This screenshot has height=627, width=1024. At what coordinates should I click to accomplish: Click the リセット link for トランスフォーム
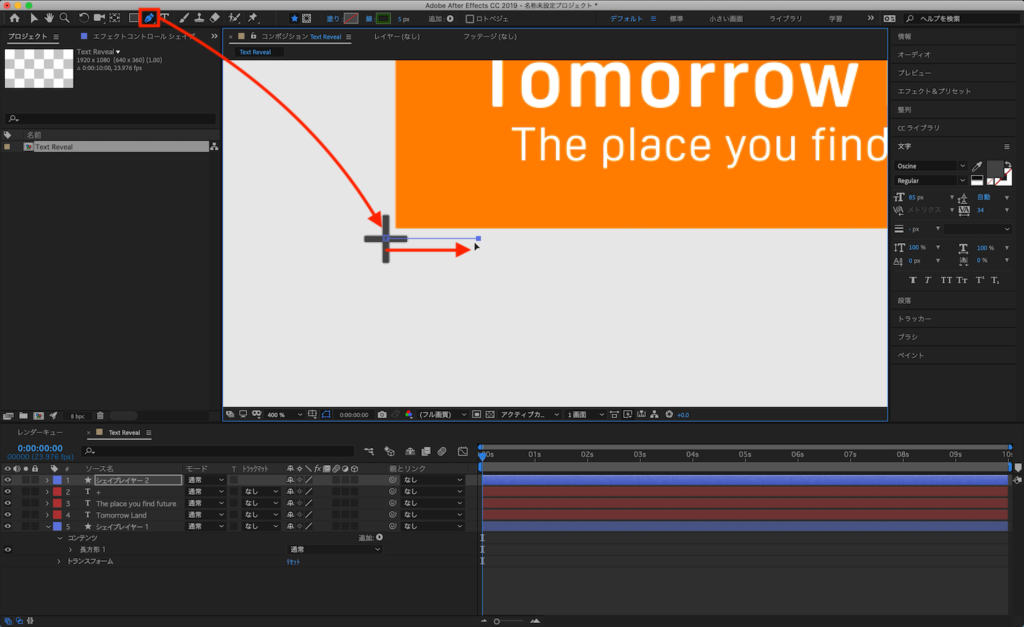[x=293, y=562]
